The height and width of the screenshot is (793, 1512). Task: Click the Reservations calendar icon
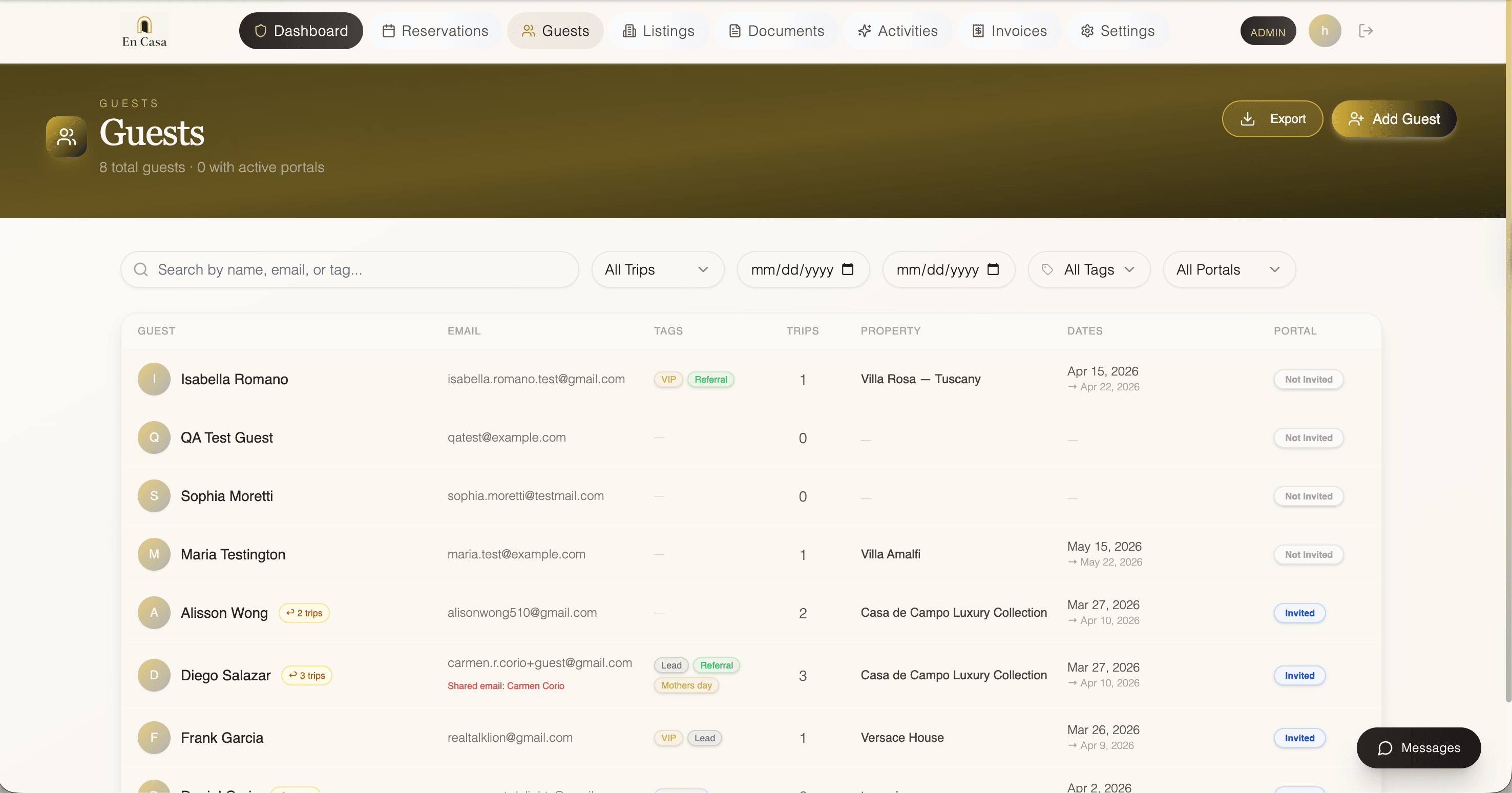(x=389, y=31)
